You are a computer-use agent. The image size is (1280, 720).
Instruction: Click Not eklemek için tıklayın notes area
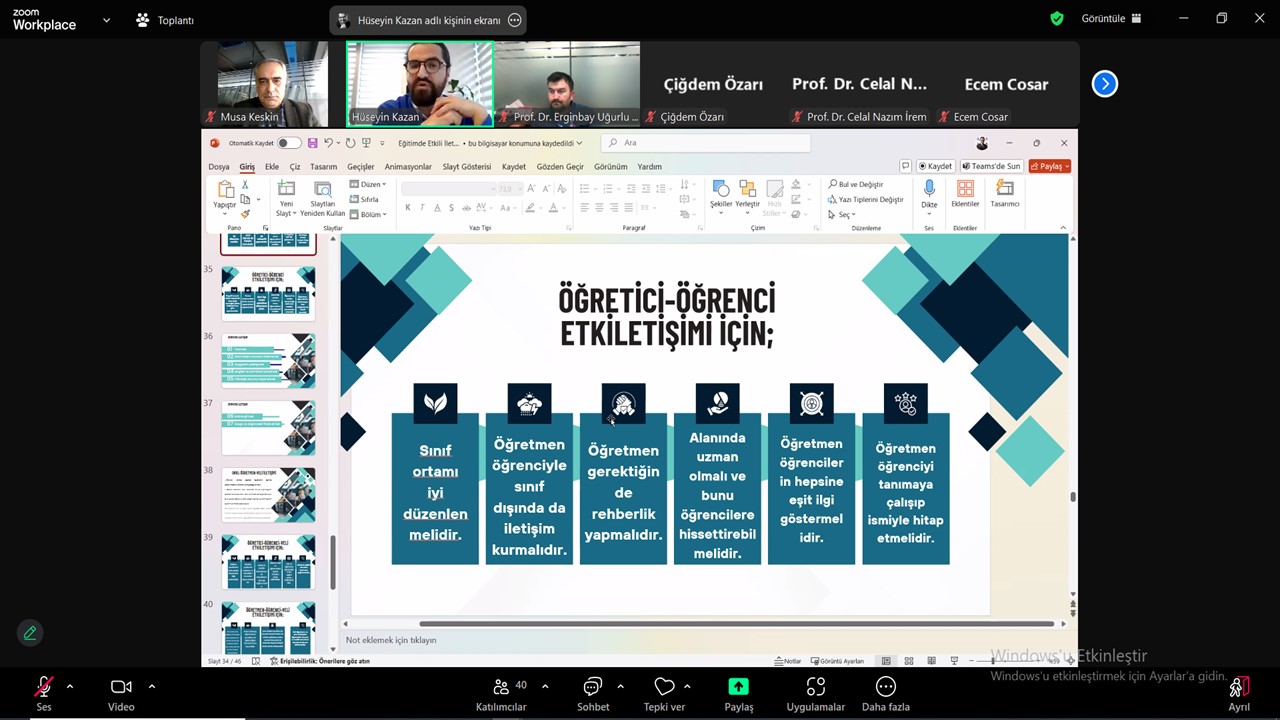[391, 640]
